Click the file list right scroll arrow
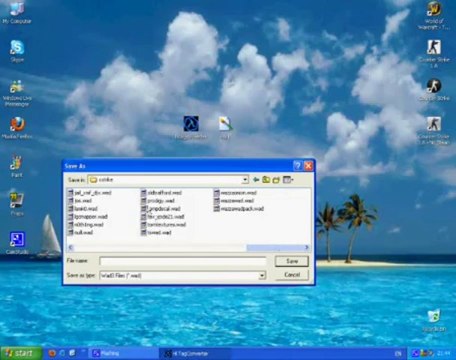The width and height of the screenshot is (456, 360). click(307, 247)
